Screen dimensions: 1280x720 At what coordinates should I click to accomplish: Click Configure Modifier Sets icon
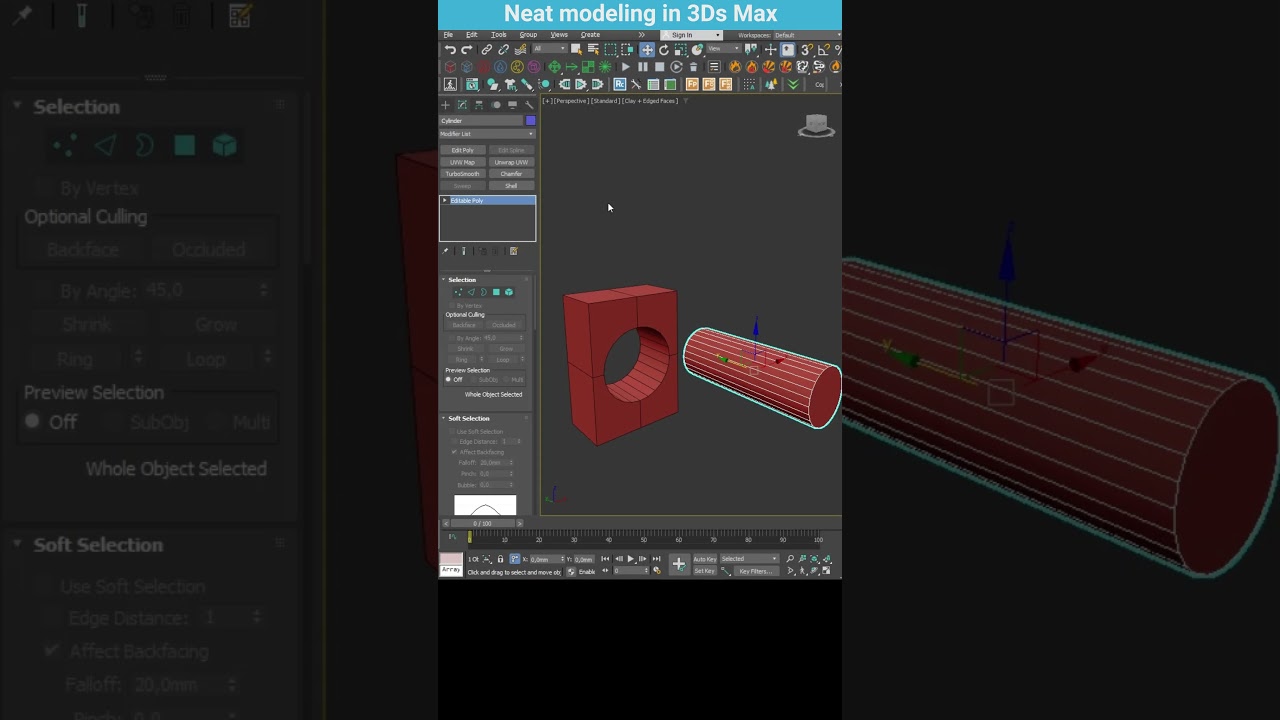514,251
